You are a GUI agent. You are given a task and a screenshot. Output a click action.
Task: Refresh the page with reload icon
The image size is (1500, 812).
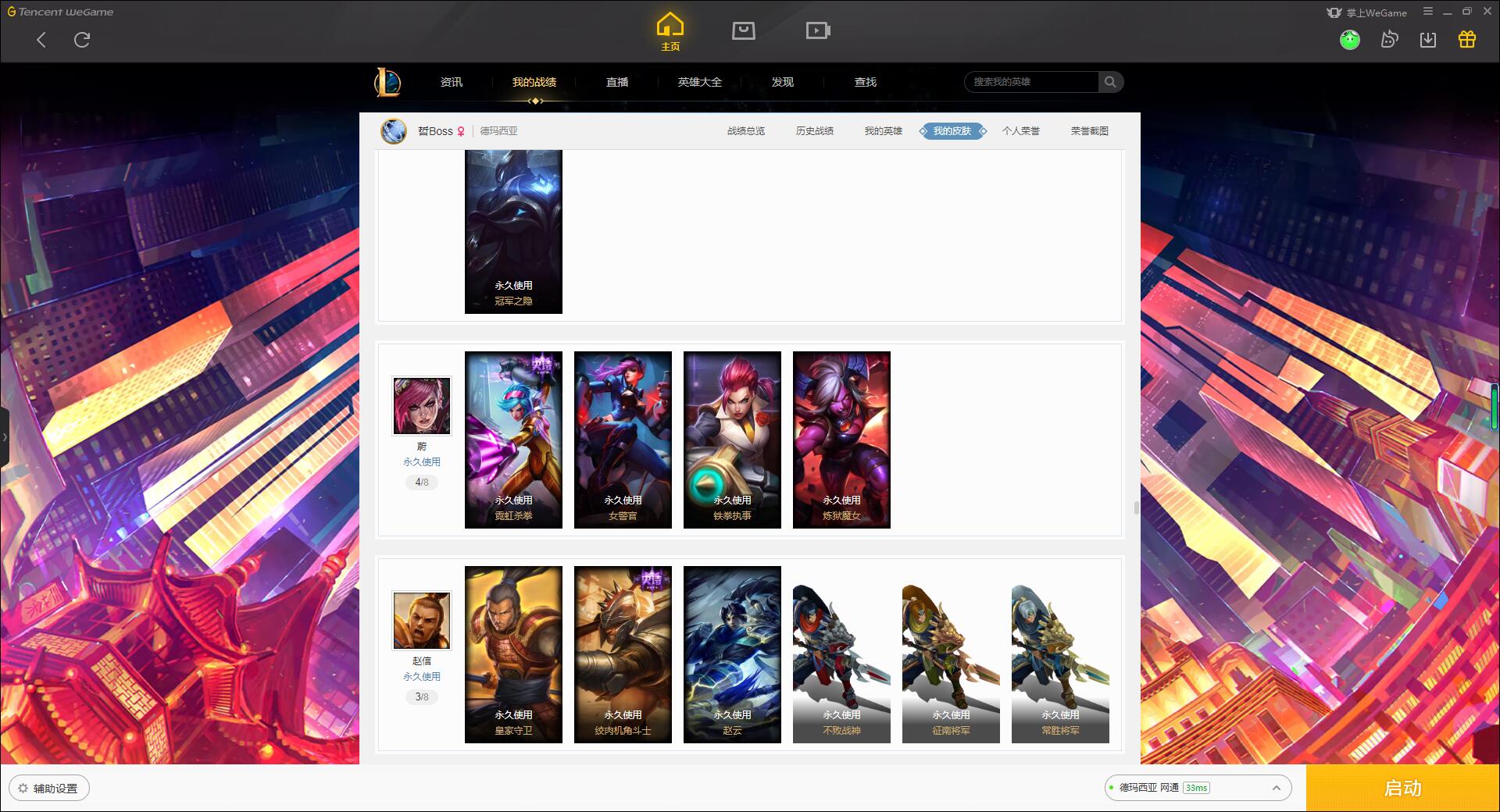click(x=82, y=40)
